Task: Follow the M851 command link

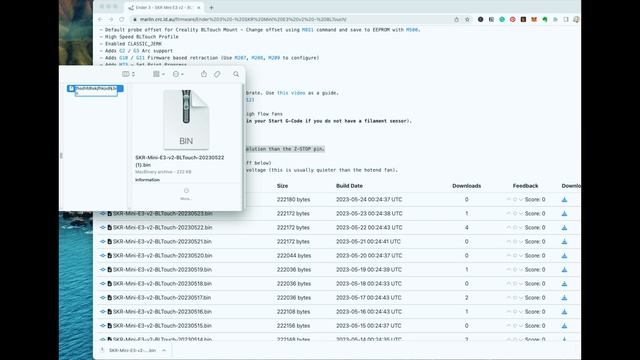Action: [307, 30]
